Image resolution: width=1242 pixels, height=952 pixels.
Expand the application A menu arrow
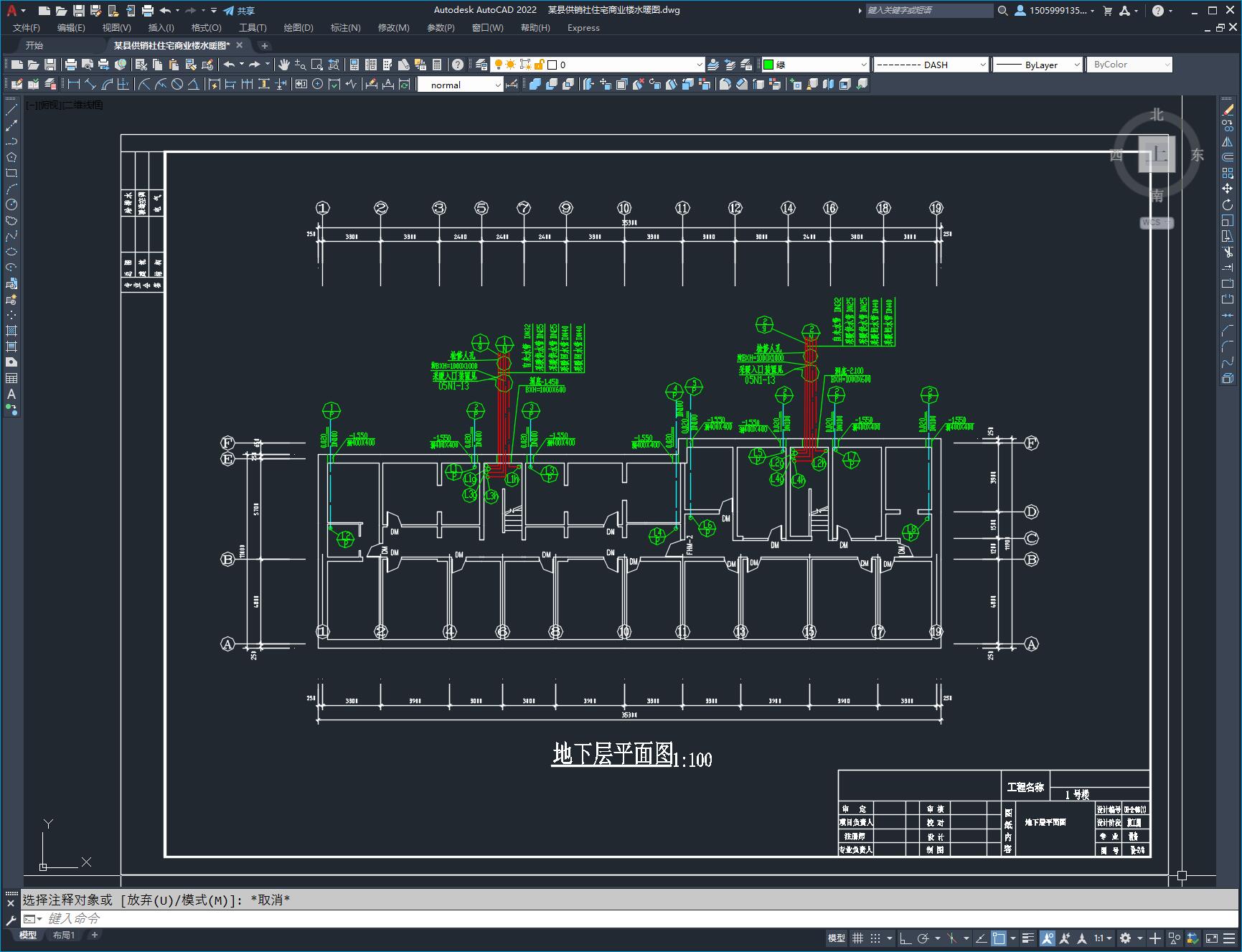24,11
